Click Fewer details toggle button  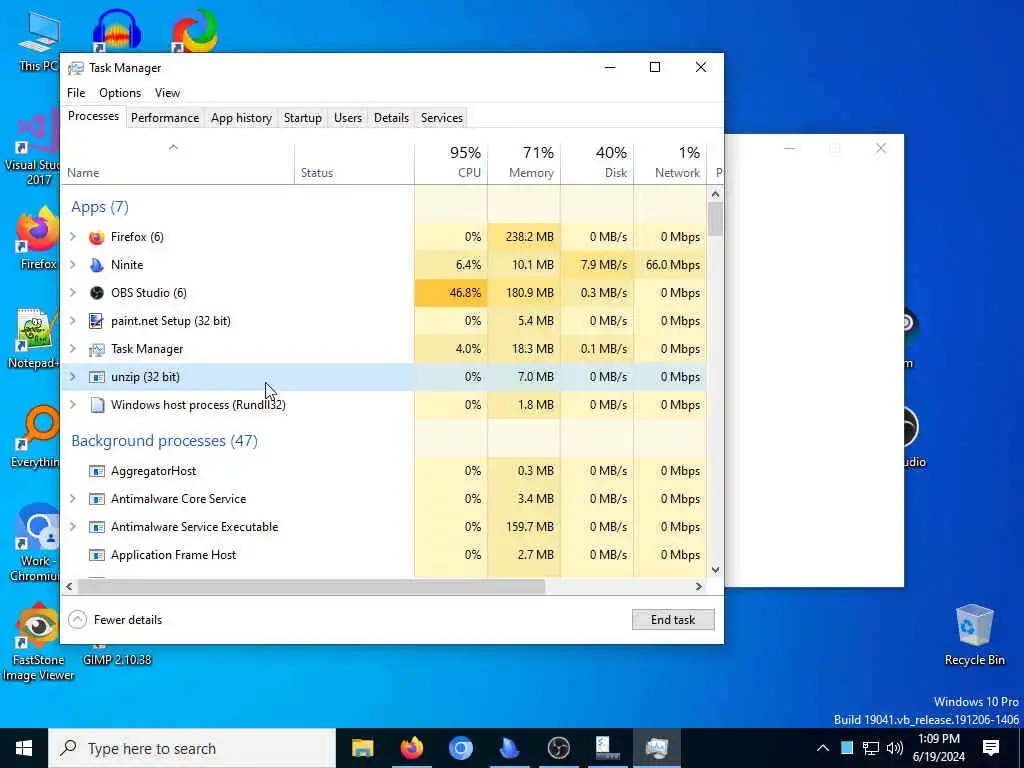[x=116, y=620]
